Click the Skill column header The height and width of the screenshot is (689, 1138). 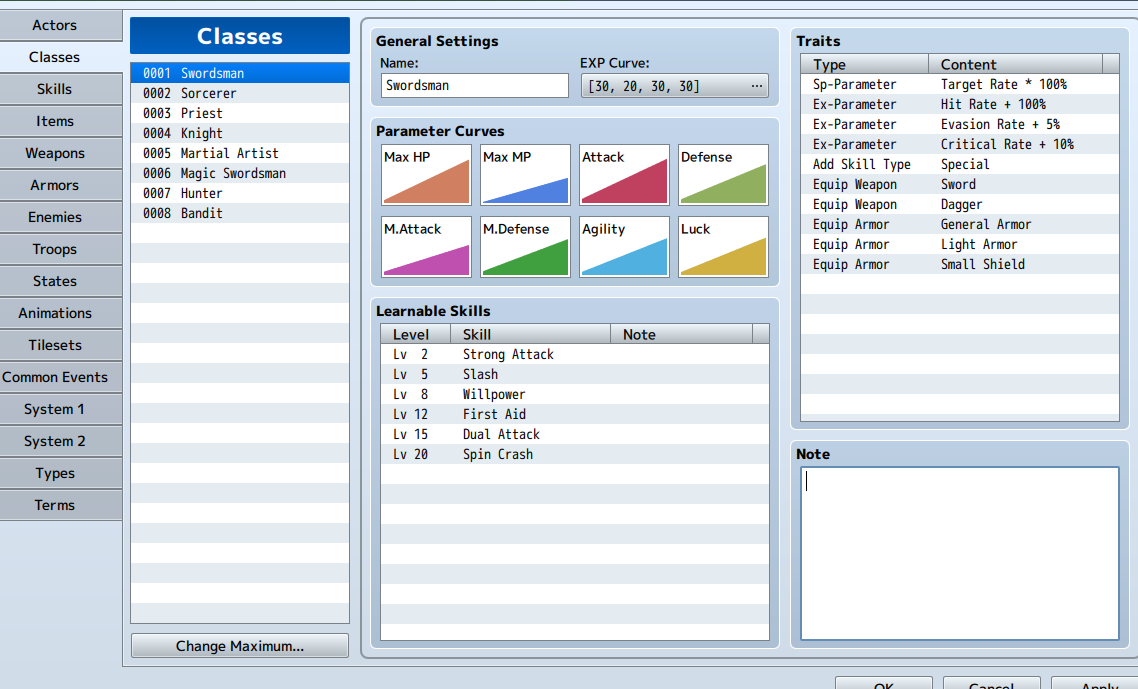coord(531,334)
